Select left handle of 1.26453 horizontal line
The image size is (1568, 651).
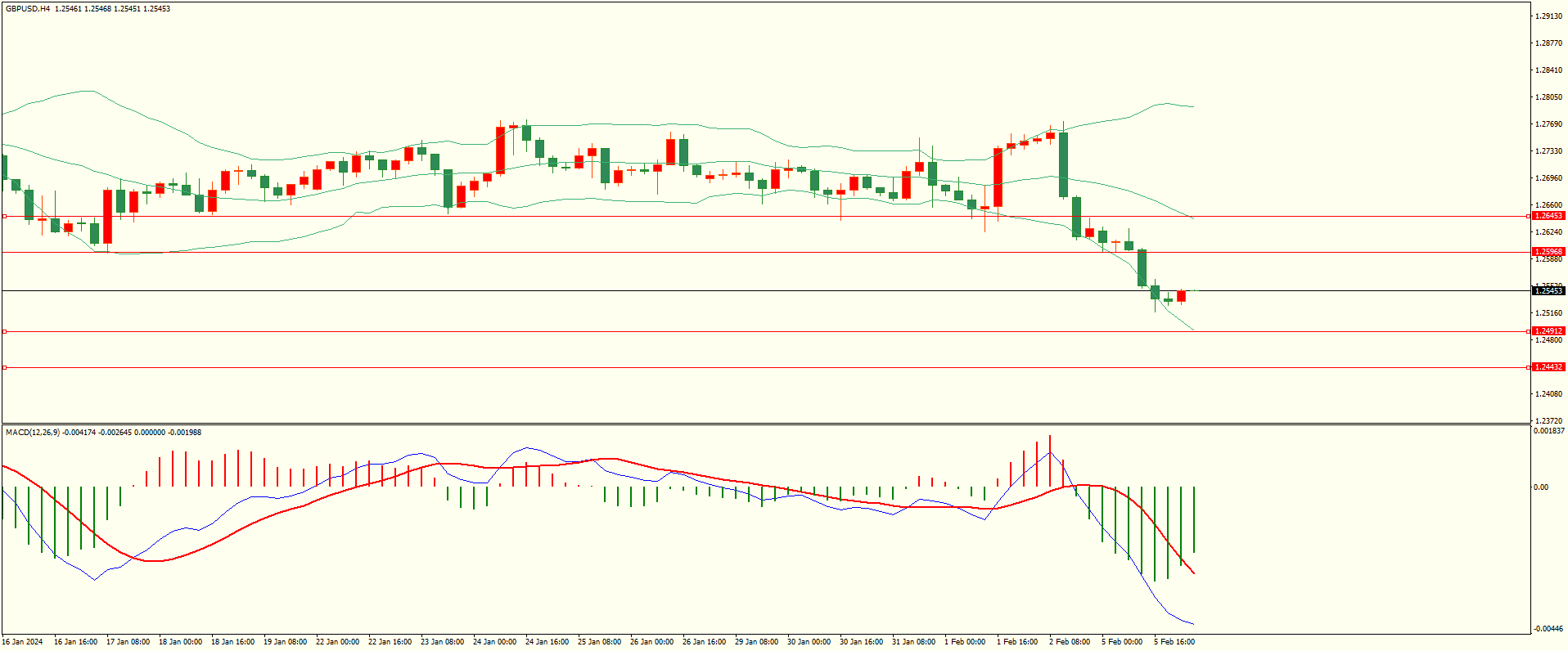[x=4, y=217]
